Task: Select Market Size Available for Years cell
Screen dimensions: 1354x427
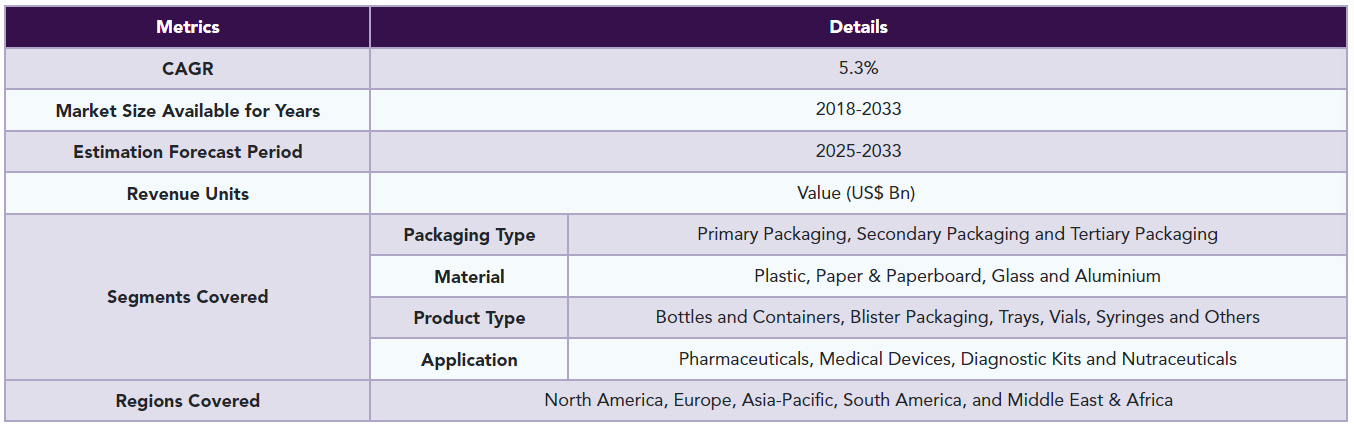Action: point(187,110)
